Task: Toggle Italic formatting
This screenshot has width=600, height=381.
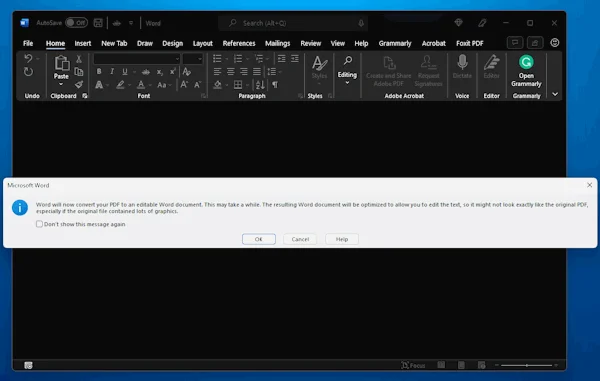Action: pos(112,72)
